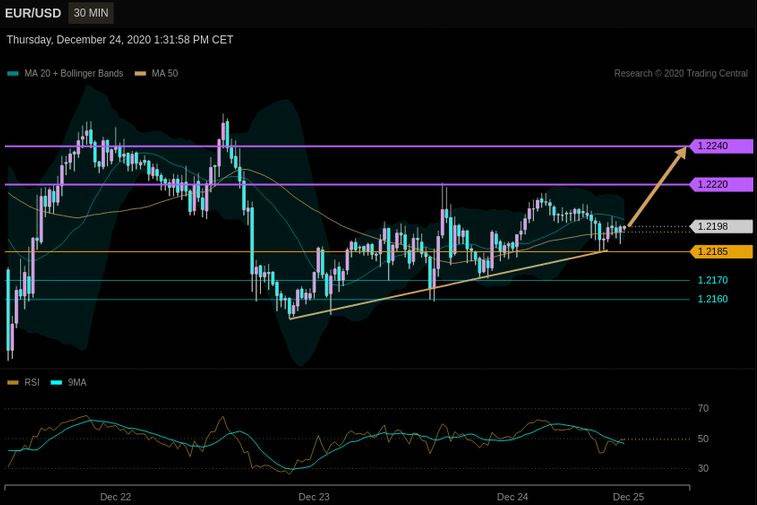Image resolution: width=757 pixels, height=505 pixels.
Task: Click the RSI 70 level label
Action: point(703,408)
